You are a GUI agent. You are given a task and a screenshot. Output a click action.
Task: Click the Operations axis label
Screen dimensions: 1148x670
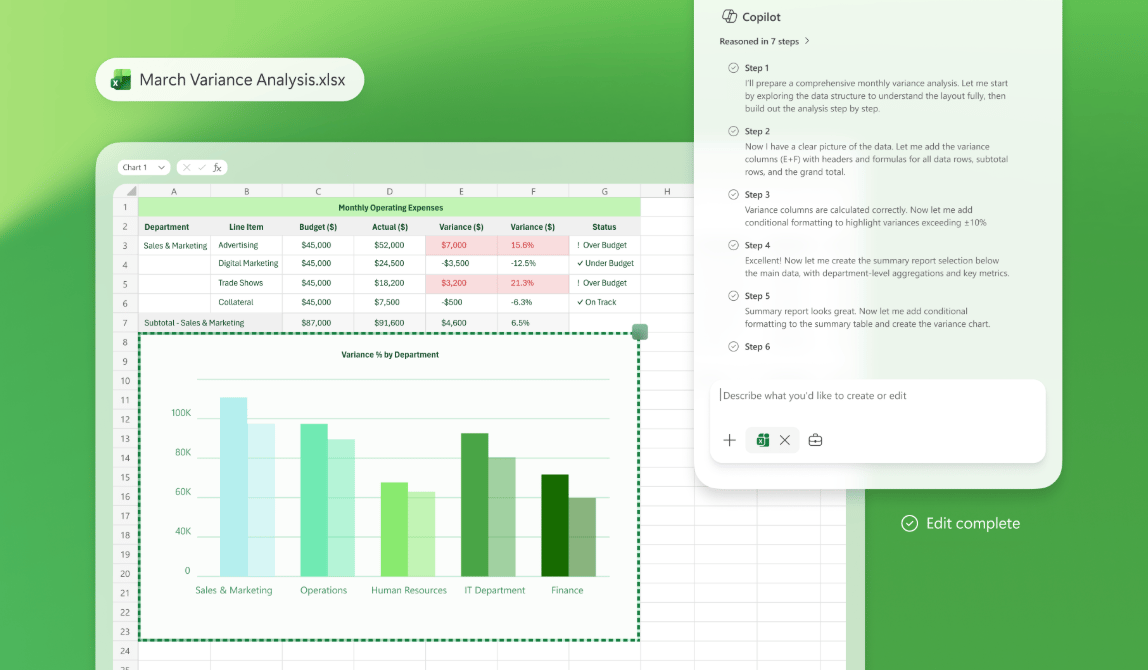324,590
